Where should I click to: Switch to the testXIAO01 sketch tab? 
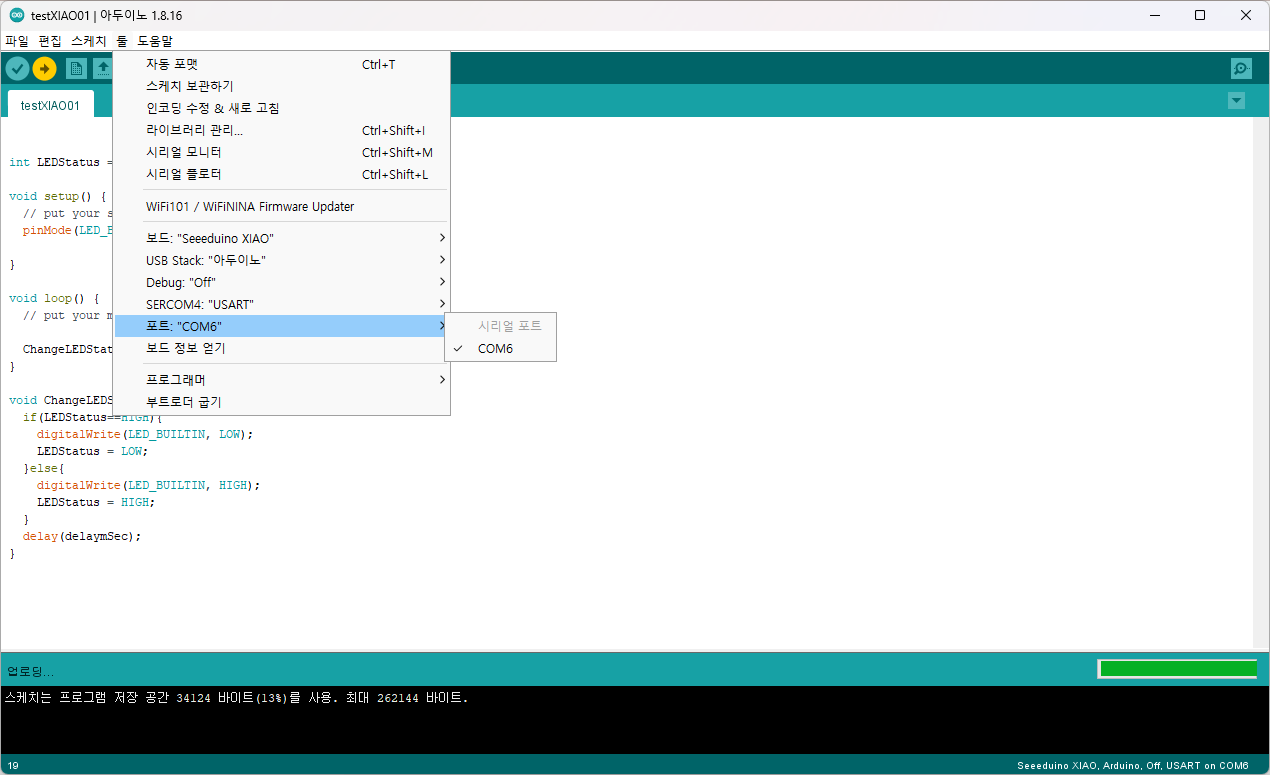(50, 104)
